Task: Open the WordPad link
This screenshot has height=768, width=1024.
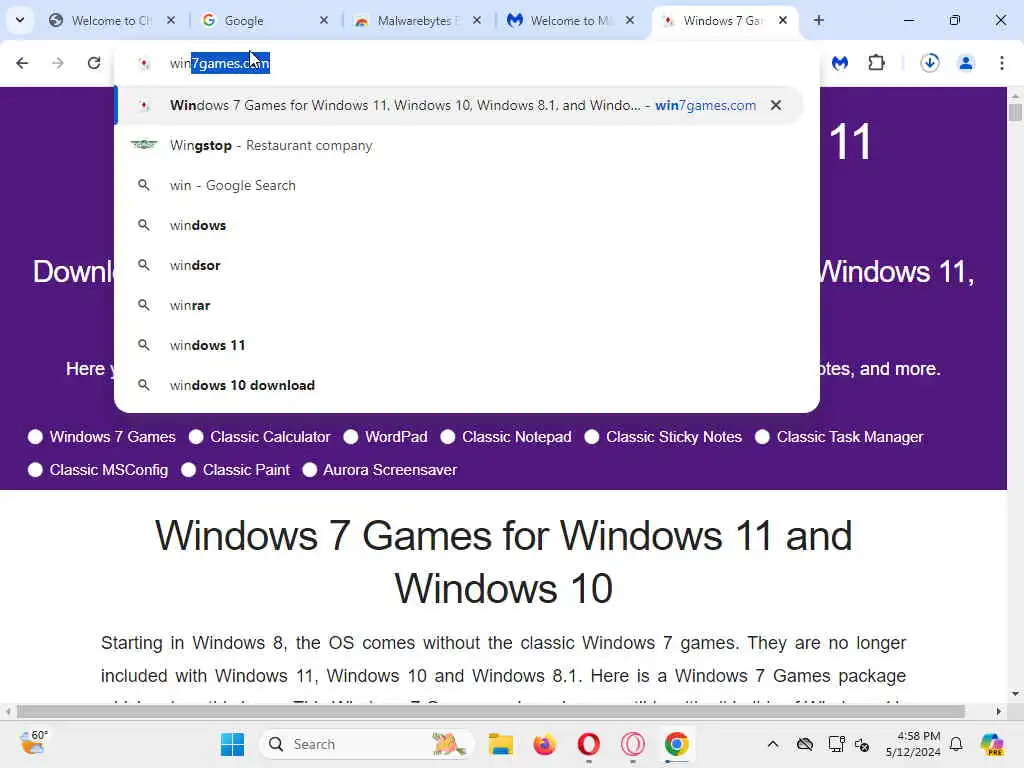Action: pyautogui.click(x=396, y=437)
